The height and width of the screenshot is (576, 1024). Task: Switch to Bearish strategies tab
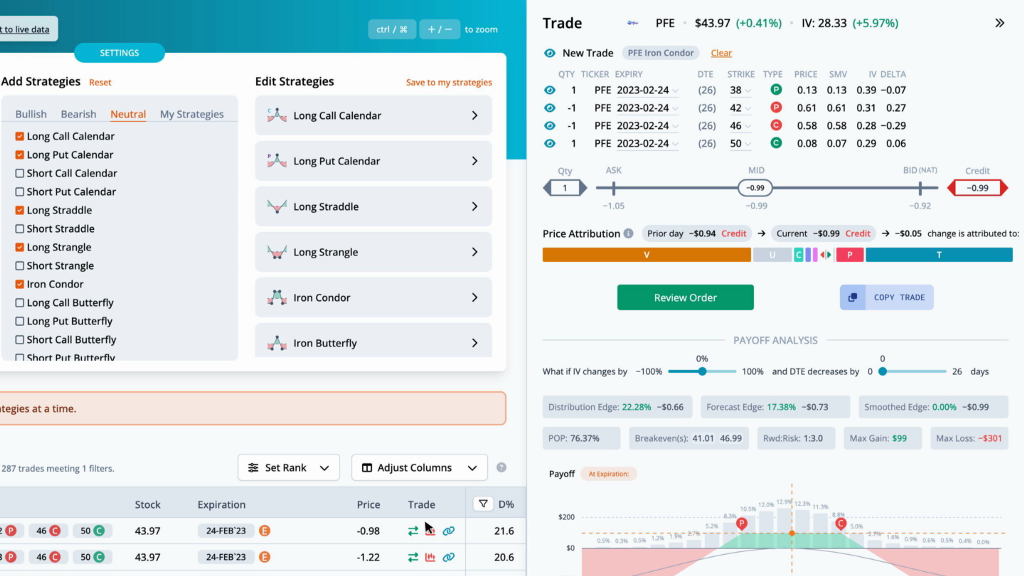pos(78,114)
